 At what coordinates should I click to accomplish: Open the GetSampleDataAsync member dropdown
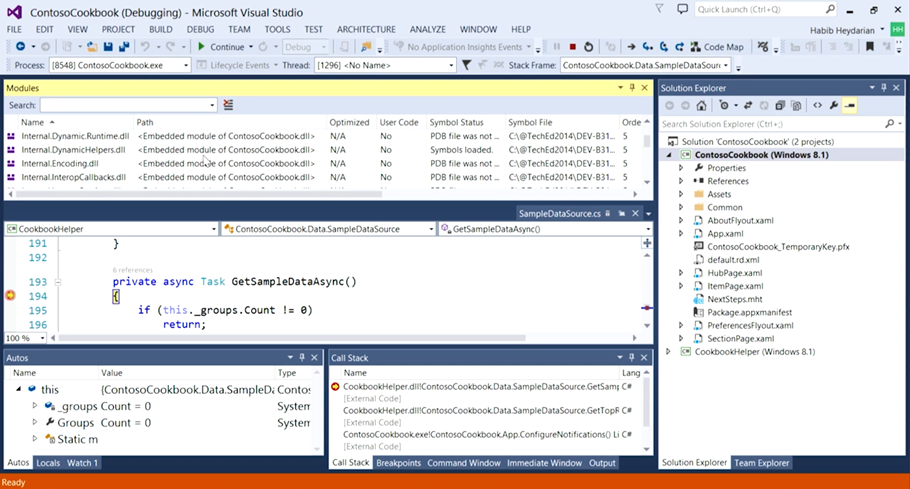[x=648, y=229]
